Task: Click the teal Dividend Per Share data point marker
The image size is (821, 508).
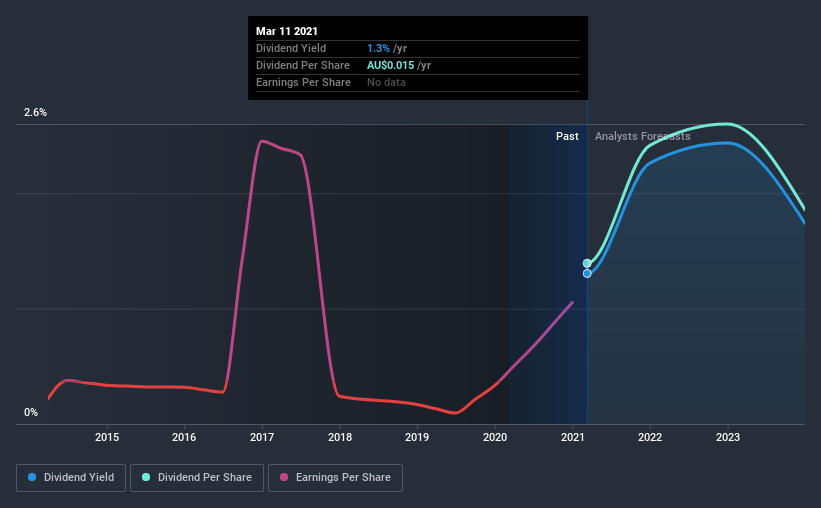Action: (587, 263)
